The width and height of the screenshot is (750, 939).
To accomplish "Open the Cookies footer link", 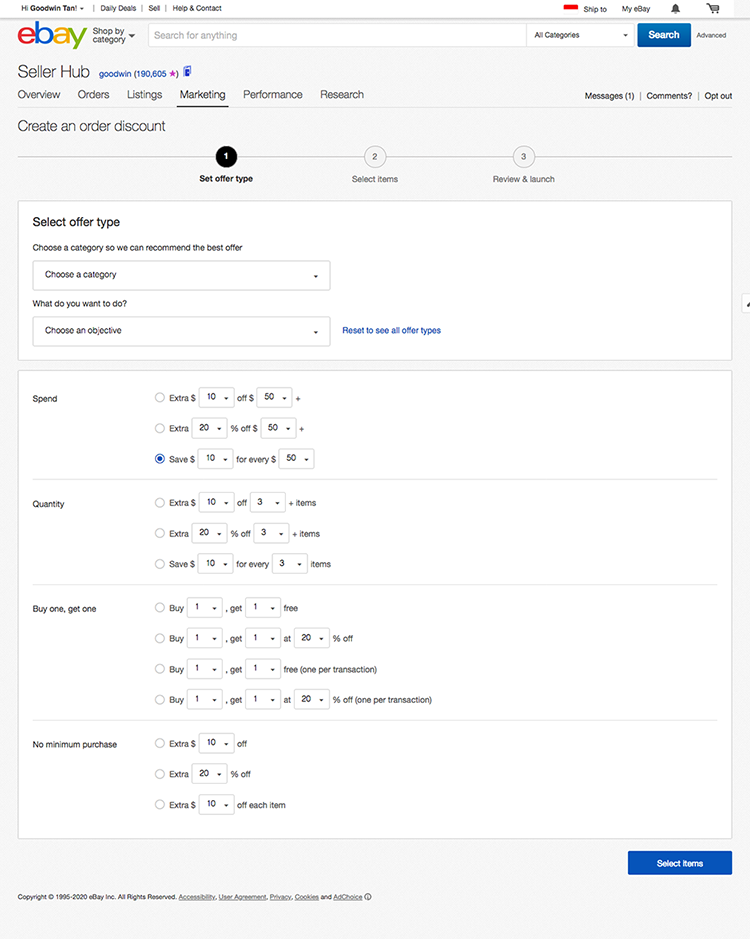I will coord(306,897).
